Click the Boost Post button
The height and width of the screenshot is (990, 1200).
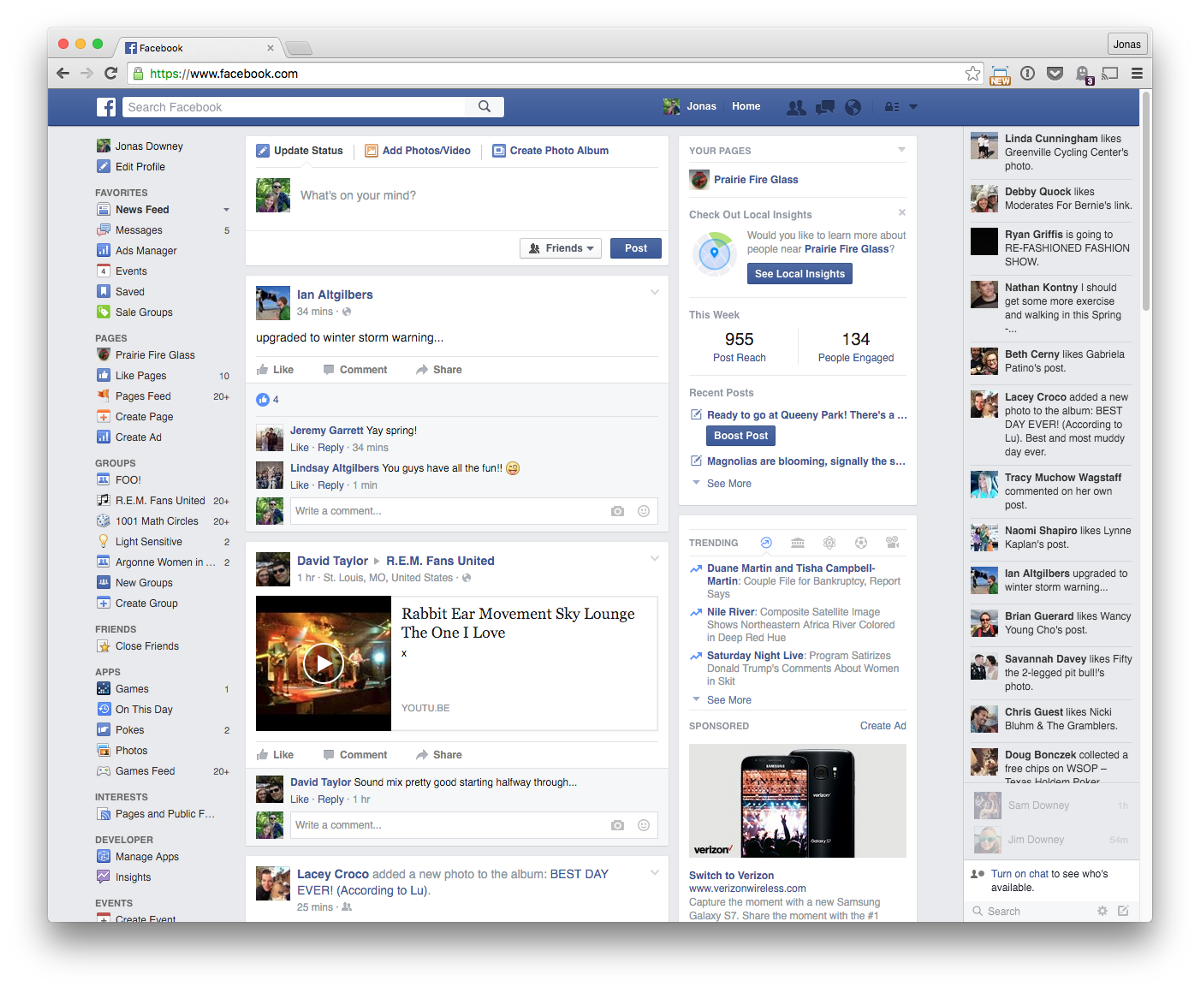741,436
